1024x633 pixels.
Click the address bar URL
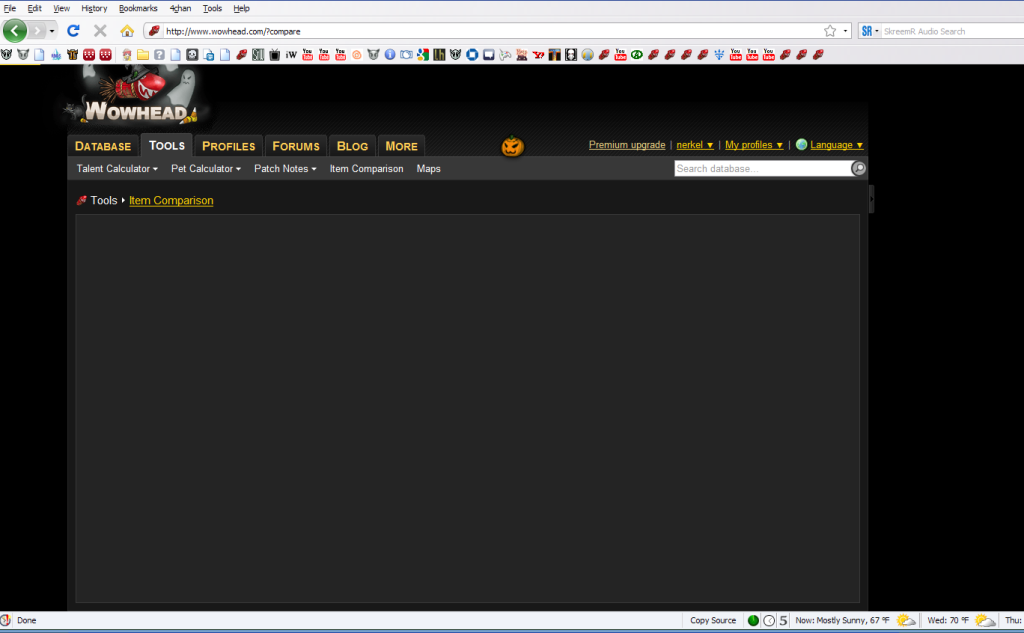pos(233,31)
